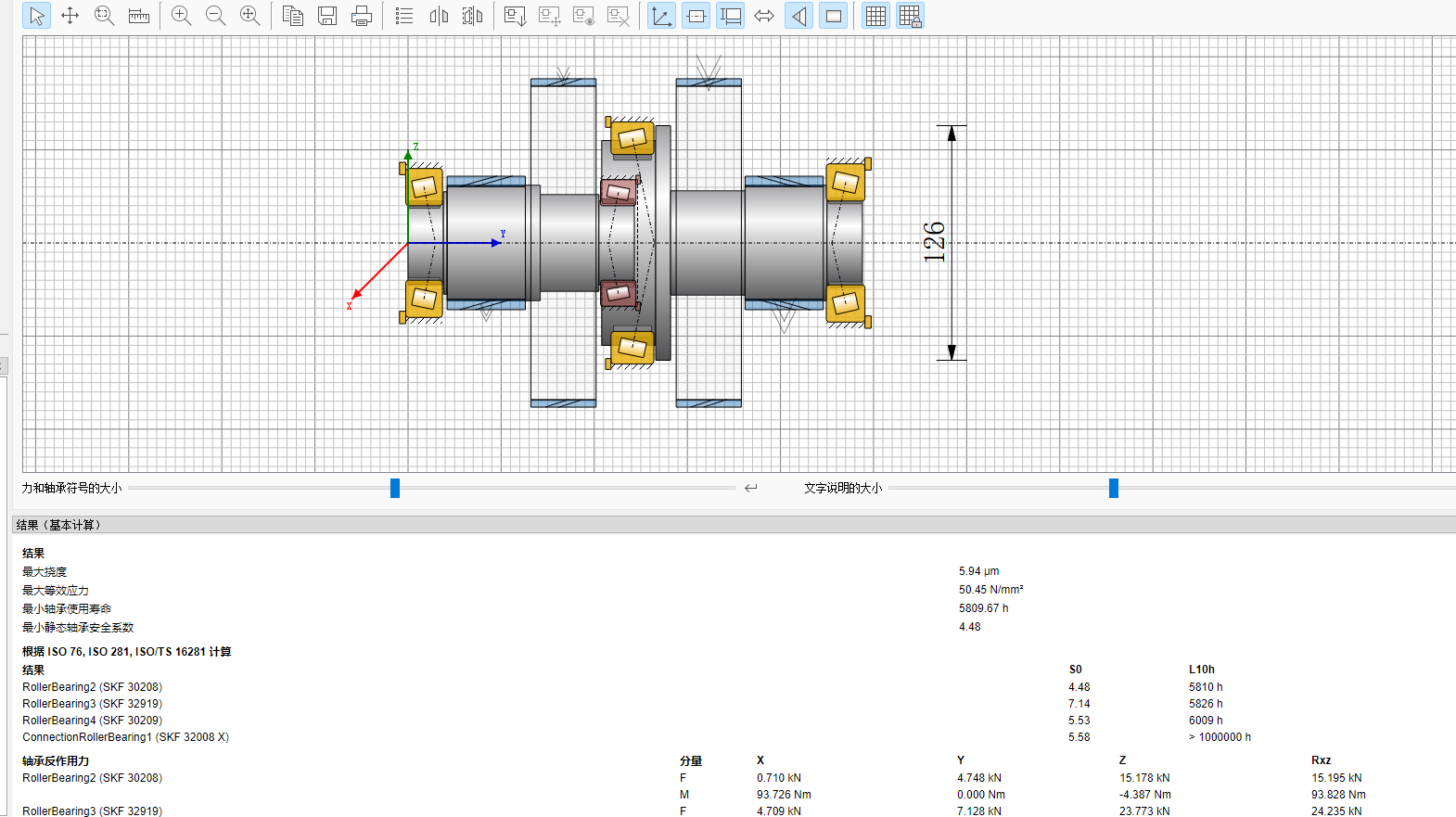The height and width of the screenshot is (817, 1456).
Task: Toggle the rectangle outline button
Action: pyautogui.click(x=834, y=16)
